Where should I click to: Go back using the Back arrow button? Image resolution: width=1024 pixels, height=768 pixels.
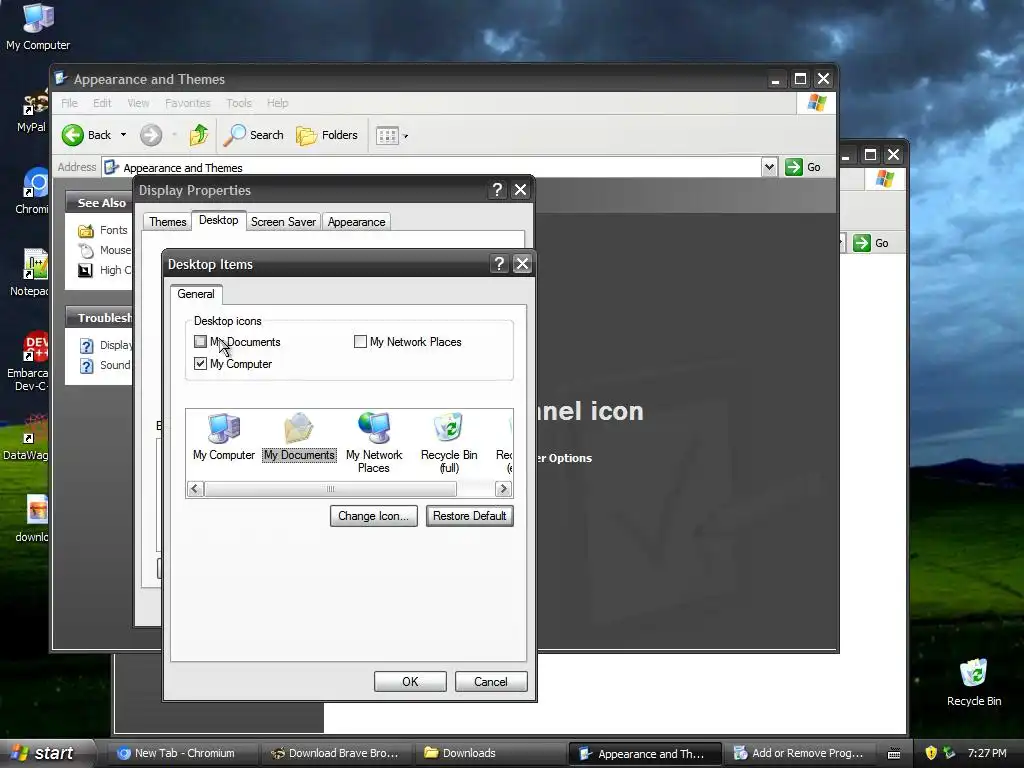point(86,135)
